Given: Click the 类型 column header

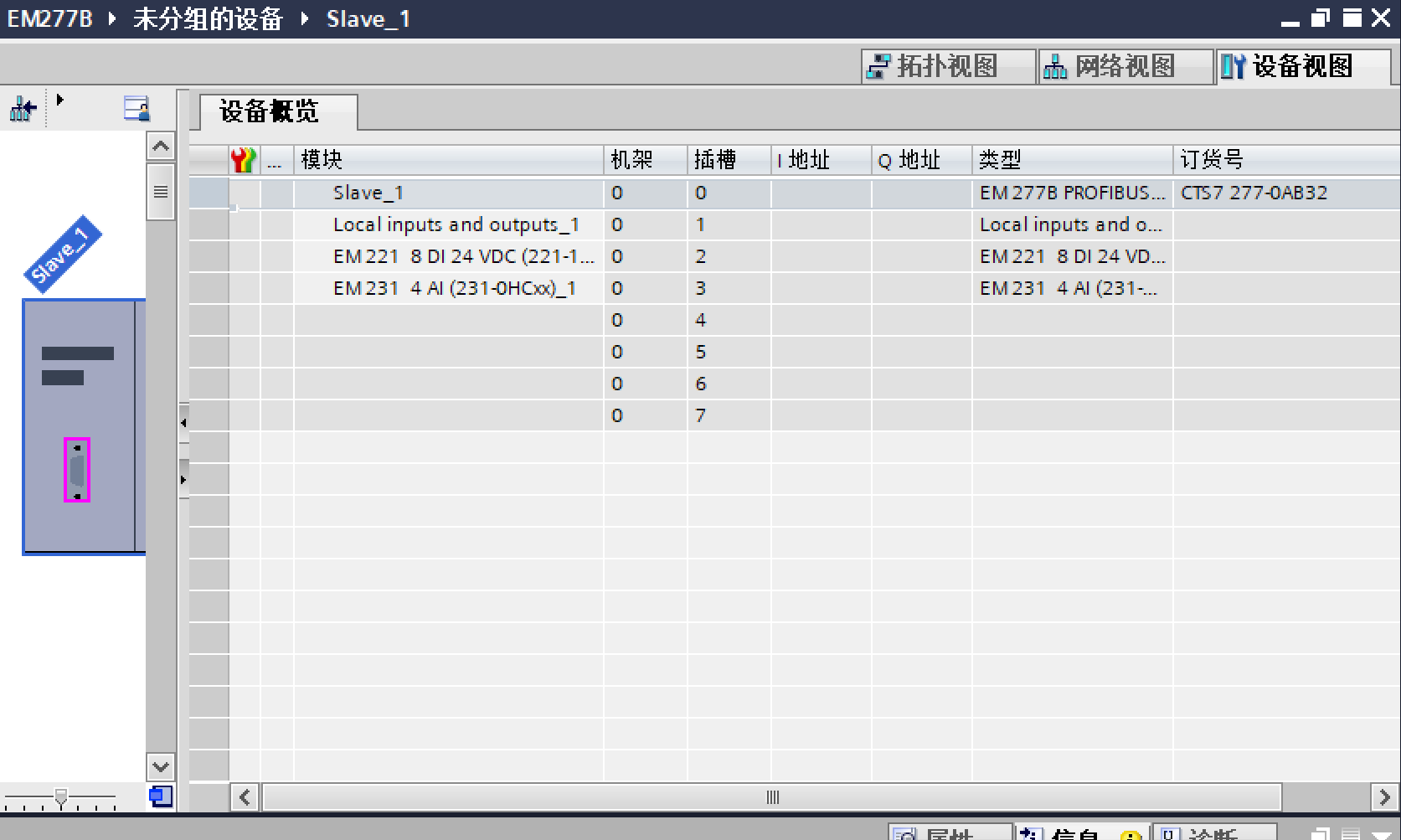Looking at the screenshot, I should 1072,159.
